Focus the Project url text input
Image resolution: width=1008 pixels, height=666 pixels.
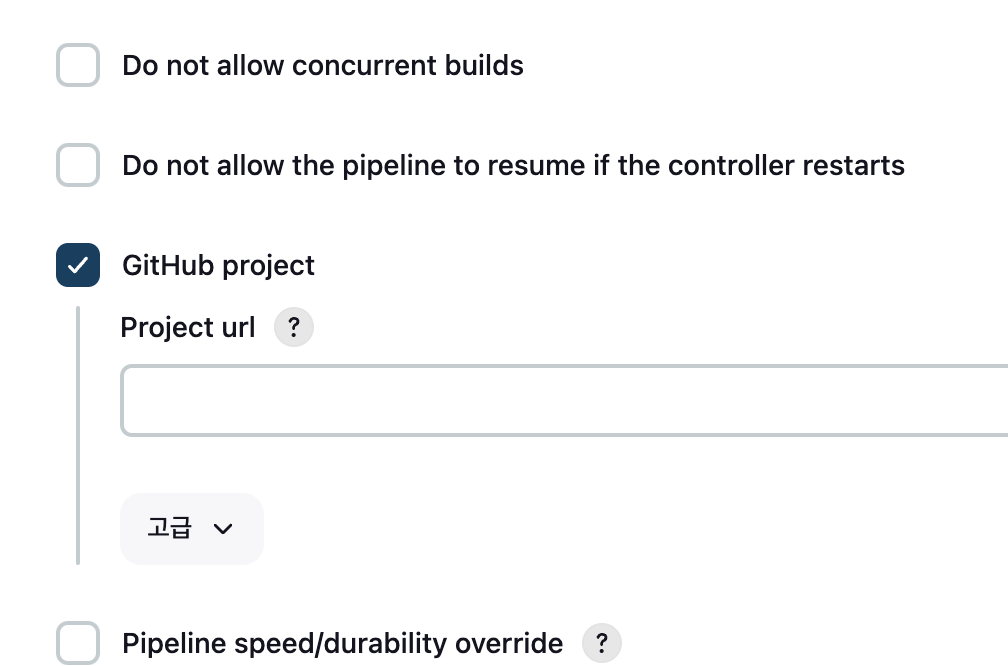(564, 400)
